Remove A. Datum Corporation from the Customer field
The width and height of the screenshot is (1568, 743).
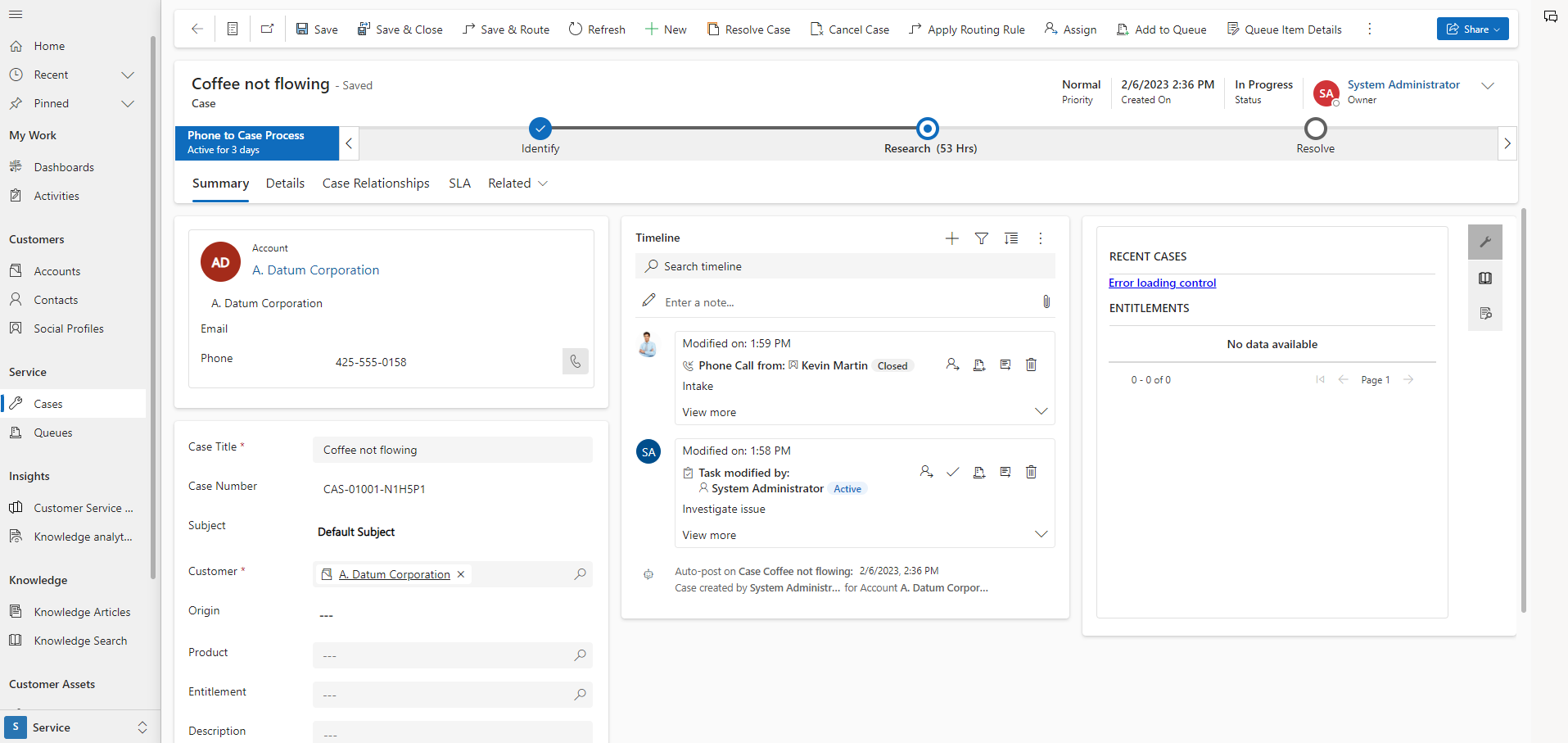(460, 574)
